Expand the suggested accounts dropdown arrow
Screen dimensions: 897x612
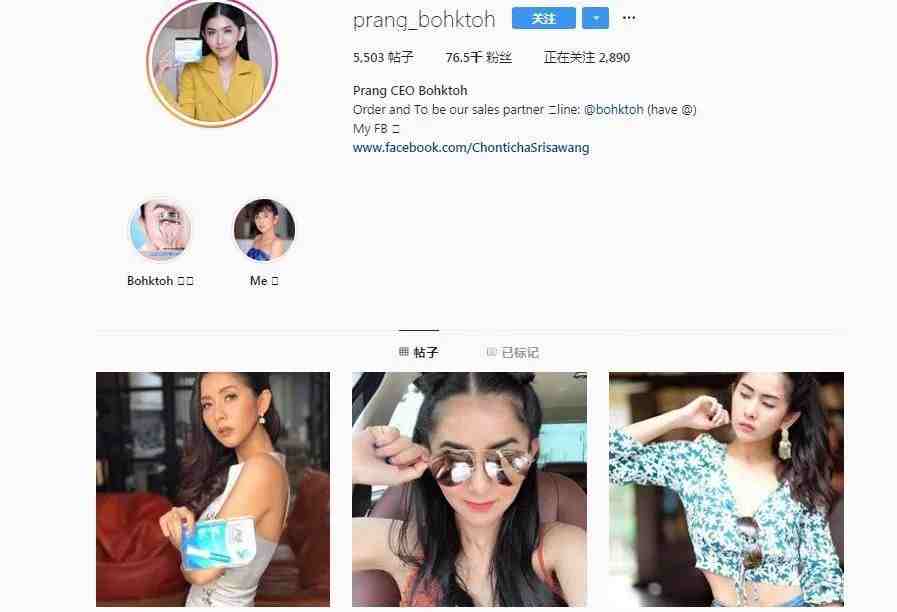pos(595,18)
